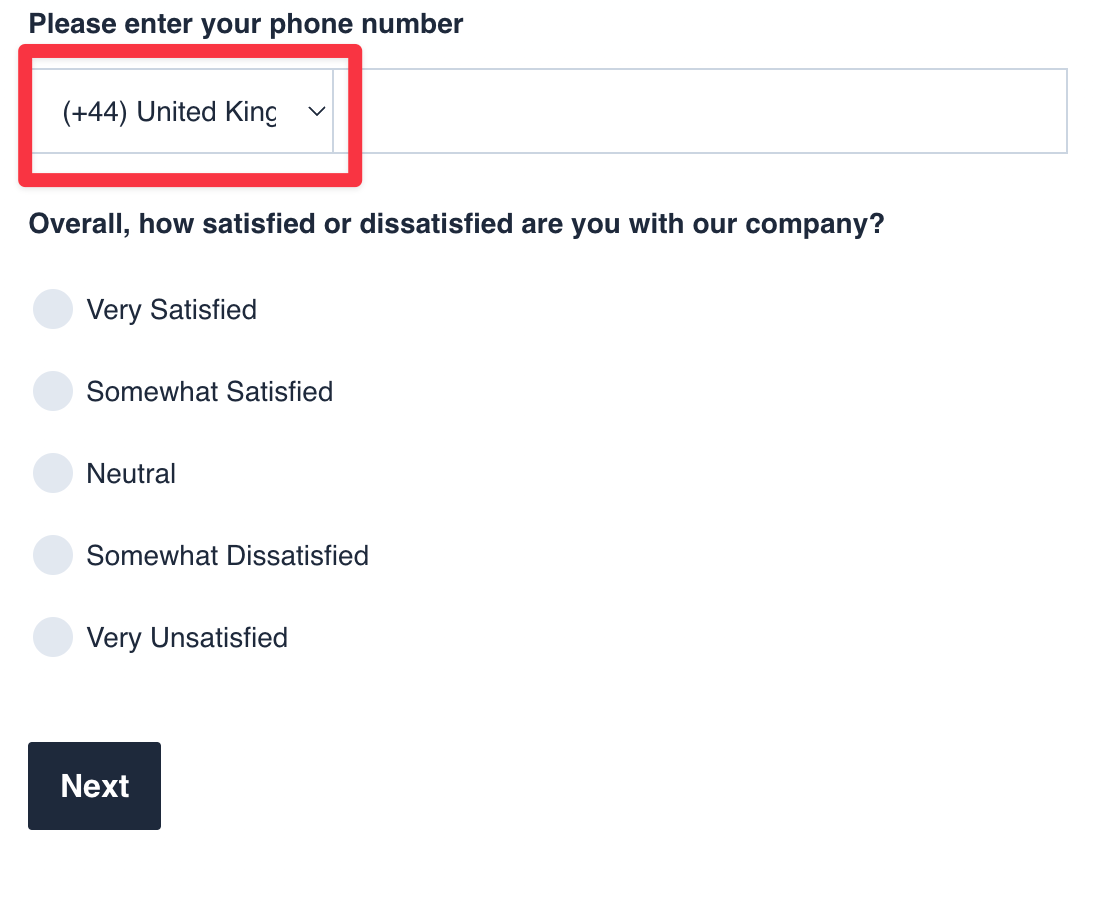Click the "Somewhat Satisfied" label text
Screen dimensions: 1120x906
pyautogui.click(x=209, y=392)
